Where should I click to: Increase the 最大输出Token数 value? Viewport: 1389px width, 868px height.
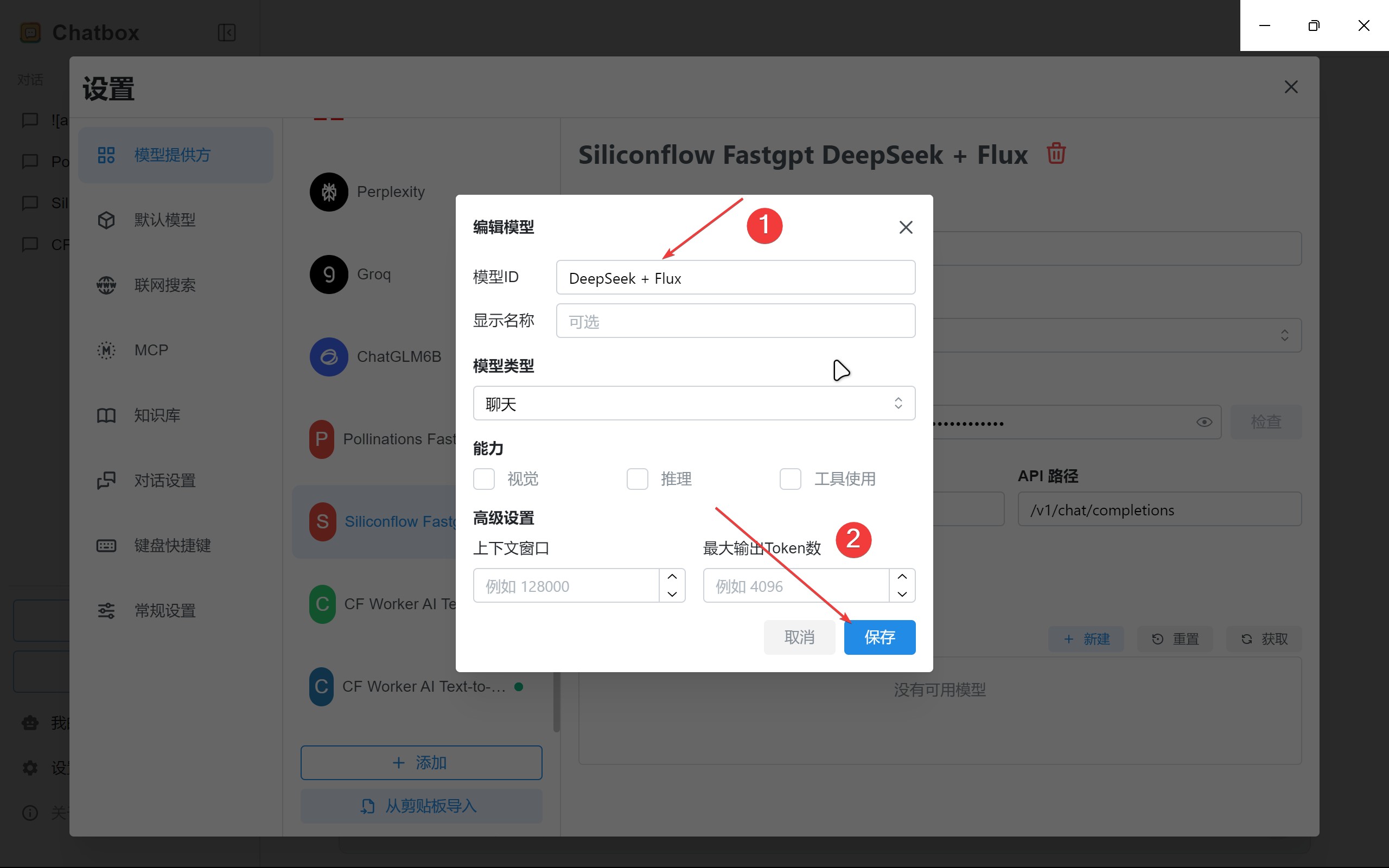(x=901, y=577)
